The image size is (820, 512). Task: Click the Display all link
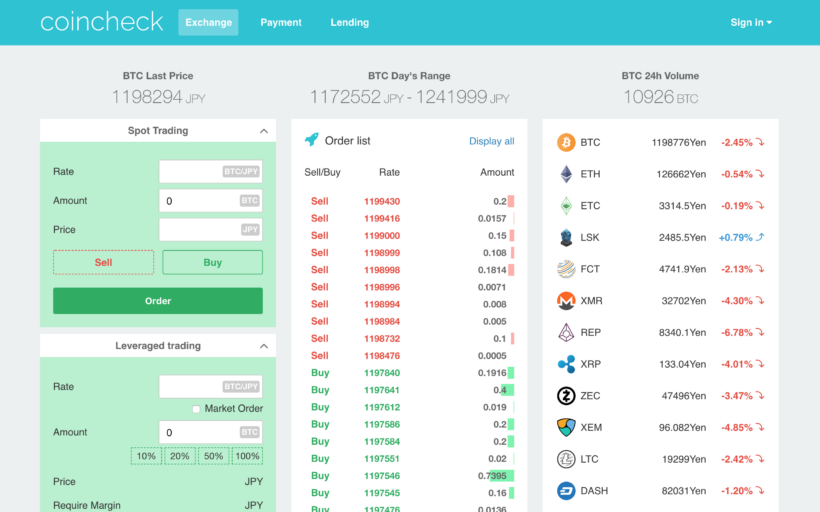[491, 141]
